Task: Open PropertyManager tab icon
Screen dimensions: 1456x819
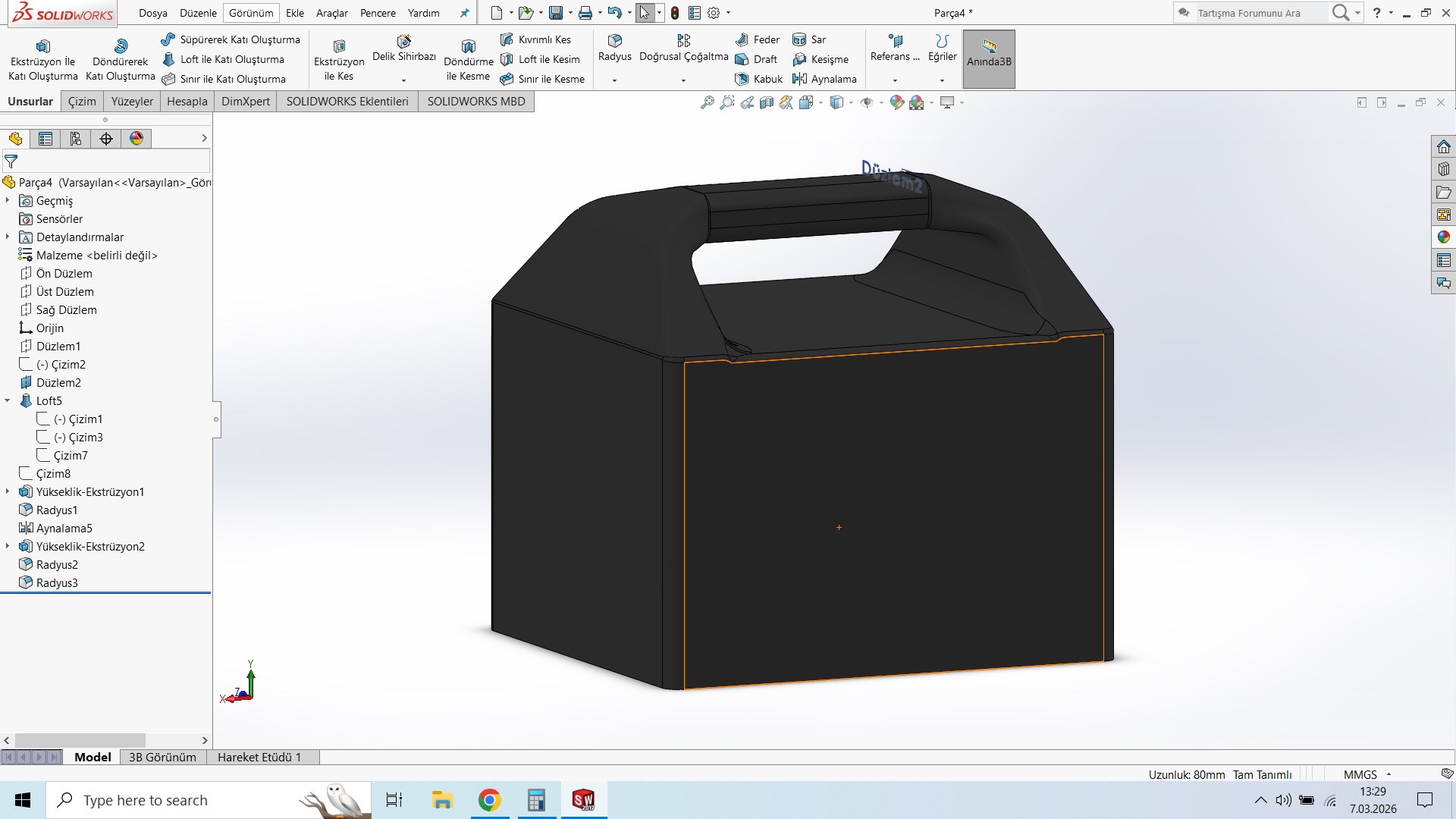Action: 45,138
